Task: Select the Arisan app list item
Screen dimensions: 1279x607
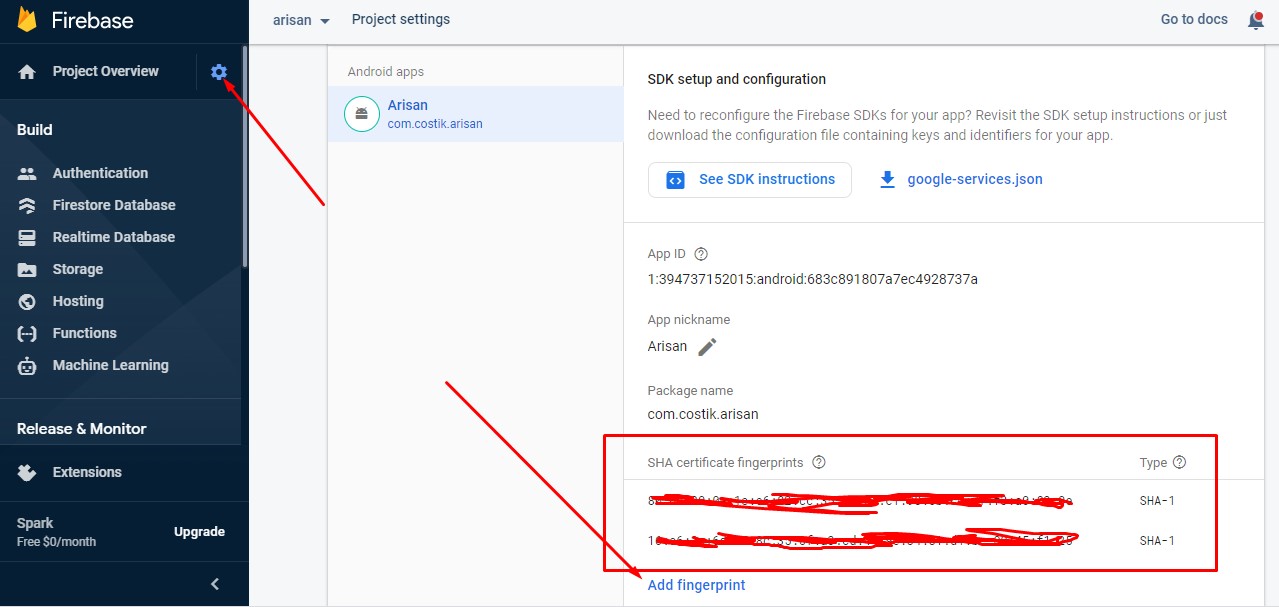Action: [475, 114]
